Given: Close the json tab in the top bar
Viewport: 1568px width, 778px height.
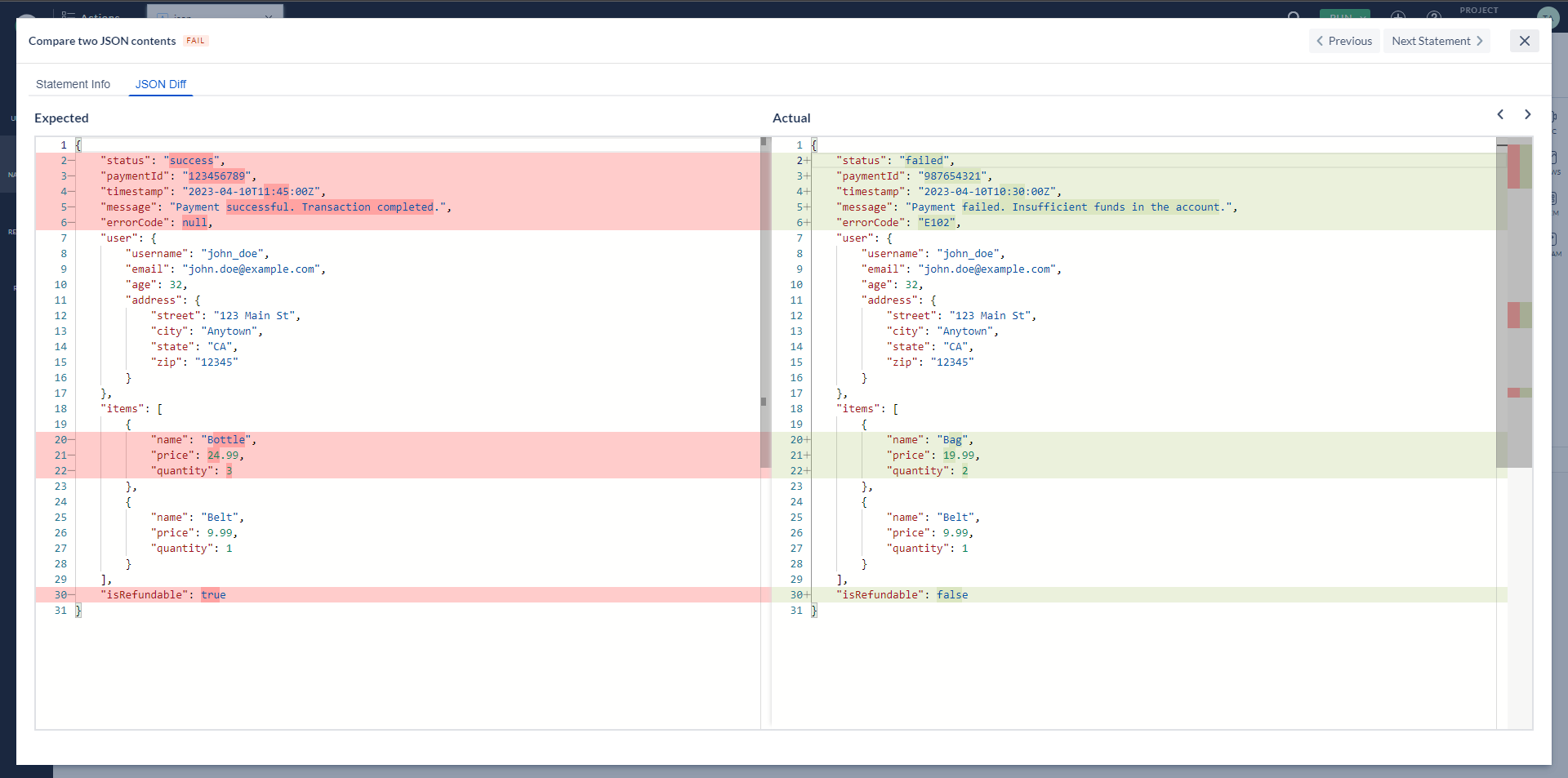Looking at the screenshot, I should [270, 16].
